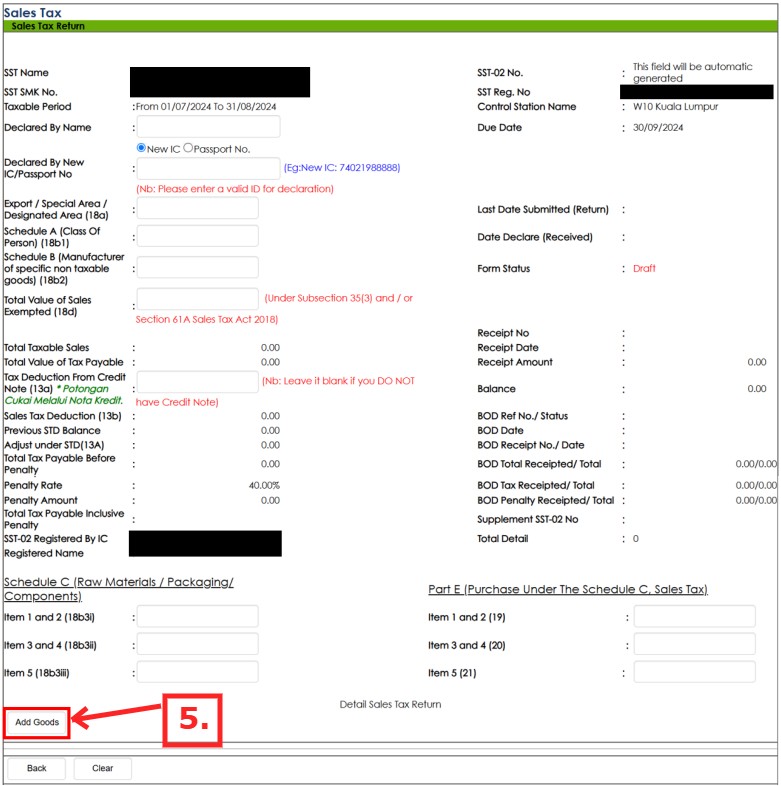This screenshot has width=781, height=786.
Task: Focus Total Value of Sales Exempted field
Action: point(197,299)
